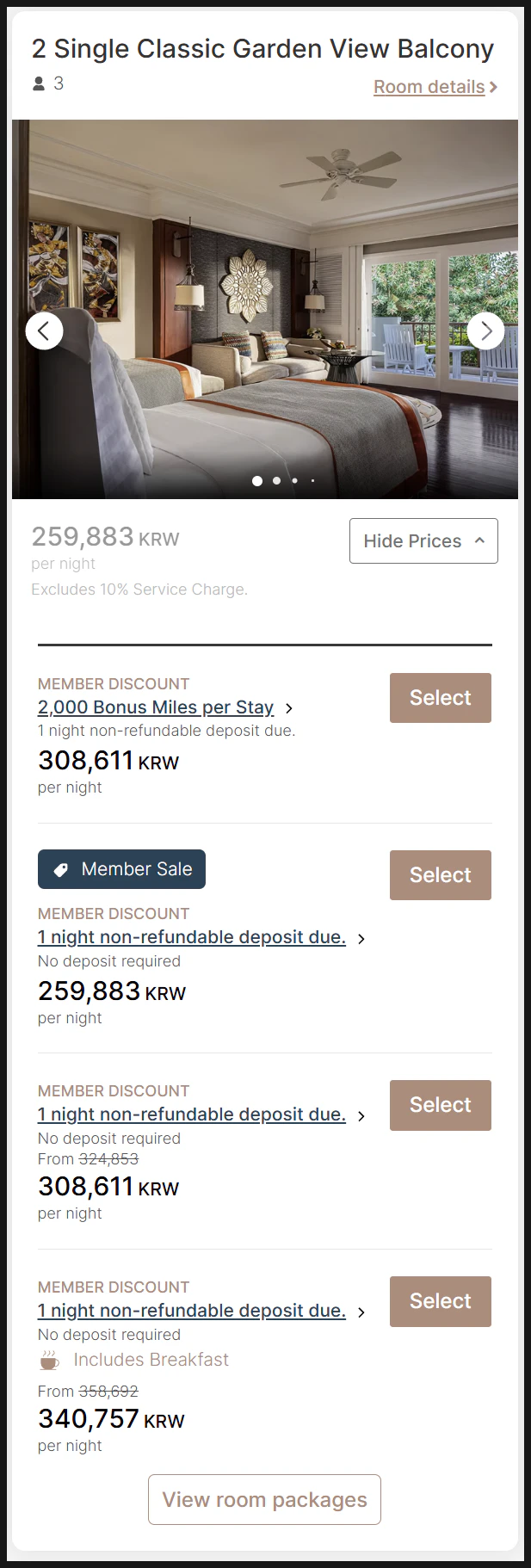Select the 2,000 Bonus Miles rate

coord(440,698)
